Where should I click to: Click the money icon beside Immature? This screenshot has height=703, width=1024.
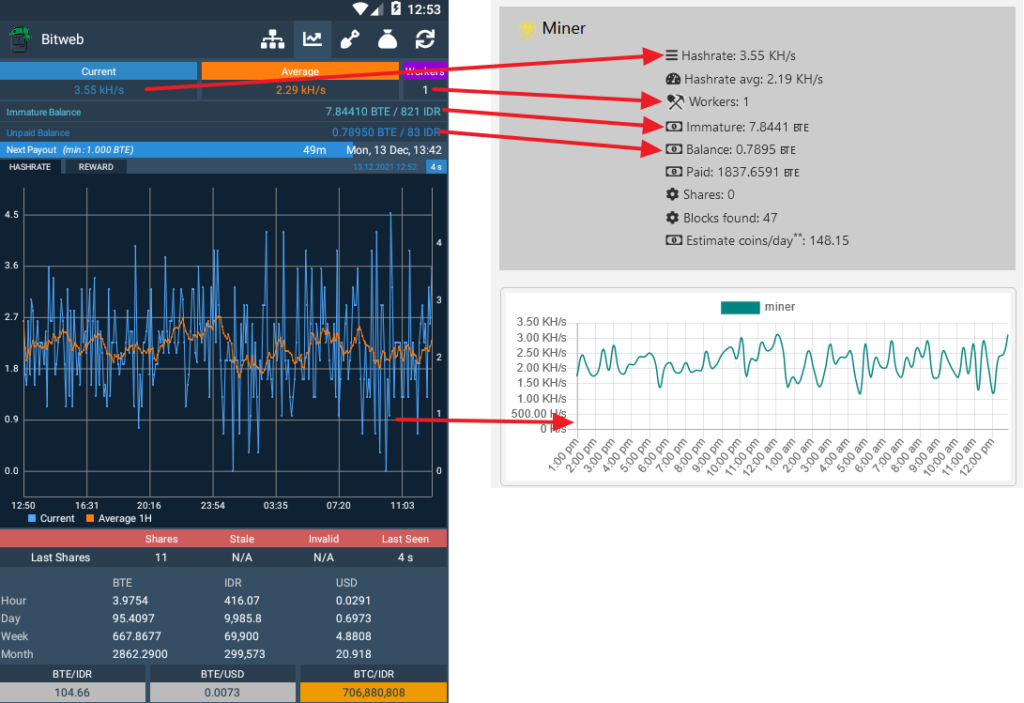pos(673,127)
